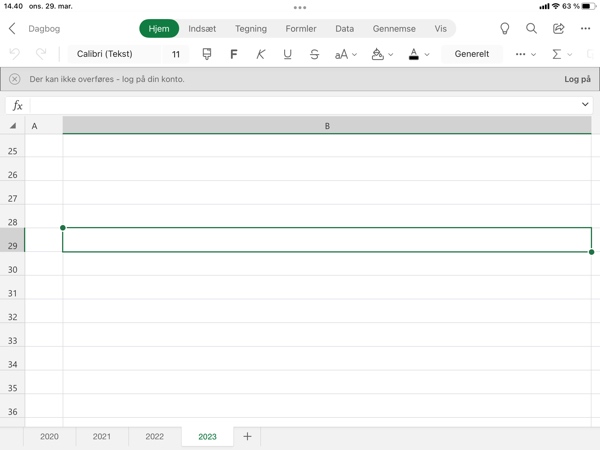
Task: Tap the Dagbog file name
Action: click(44, 29)
